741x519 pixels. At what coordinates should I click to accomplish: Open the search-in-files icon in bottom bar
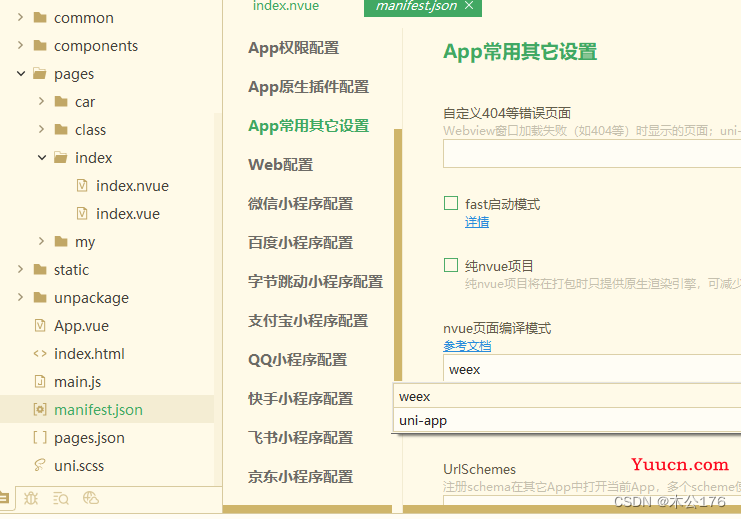click(x=61, y=498)
